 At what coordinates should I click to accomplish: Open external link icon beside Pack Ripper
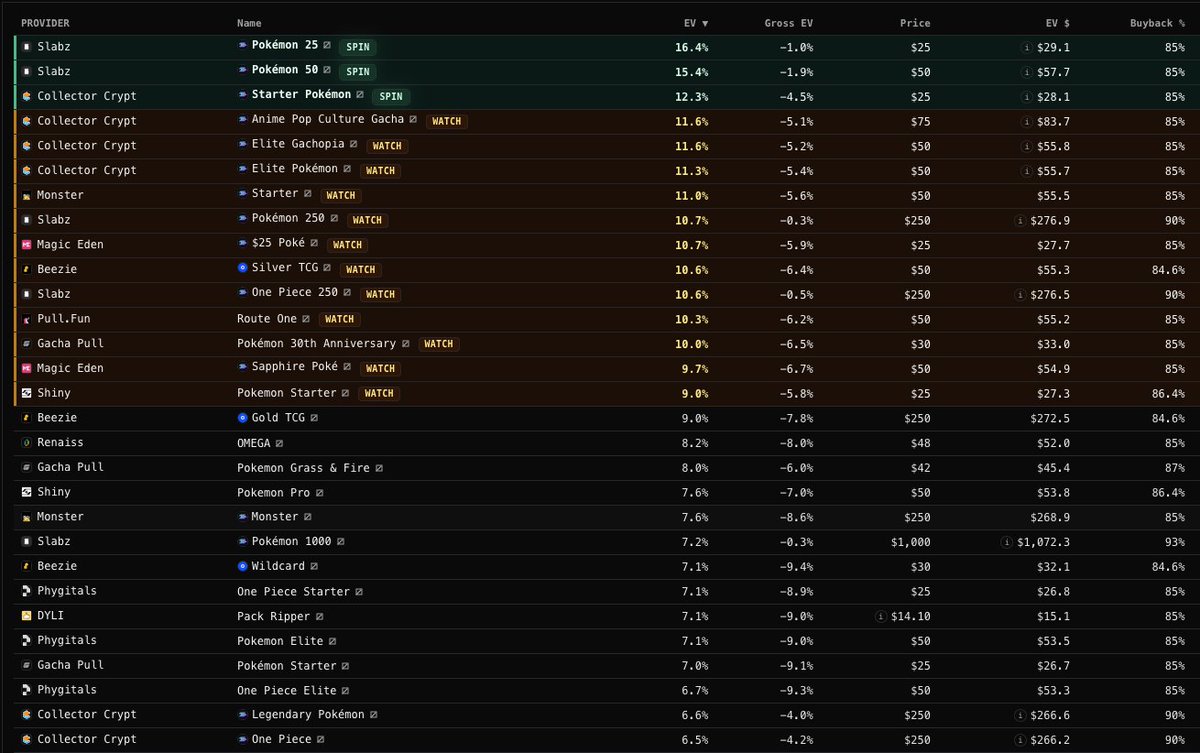point(320,616)
